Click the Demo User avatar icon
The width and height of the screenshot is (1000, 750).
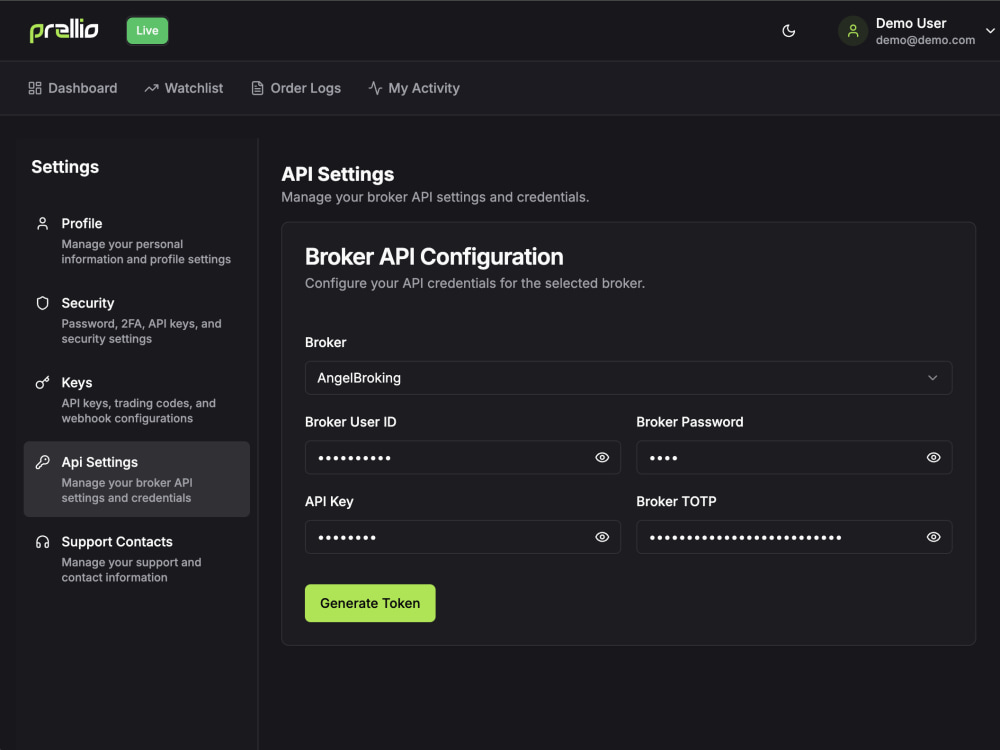click(853, 31)
